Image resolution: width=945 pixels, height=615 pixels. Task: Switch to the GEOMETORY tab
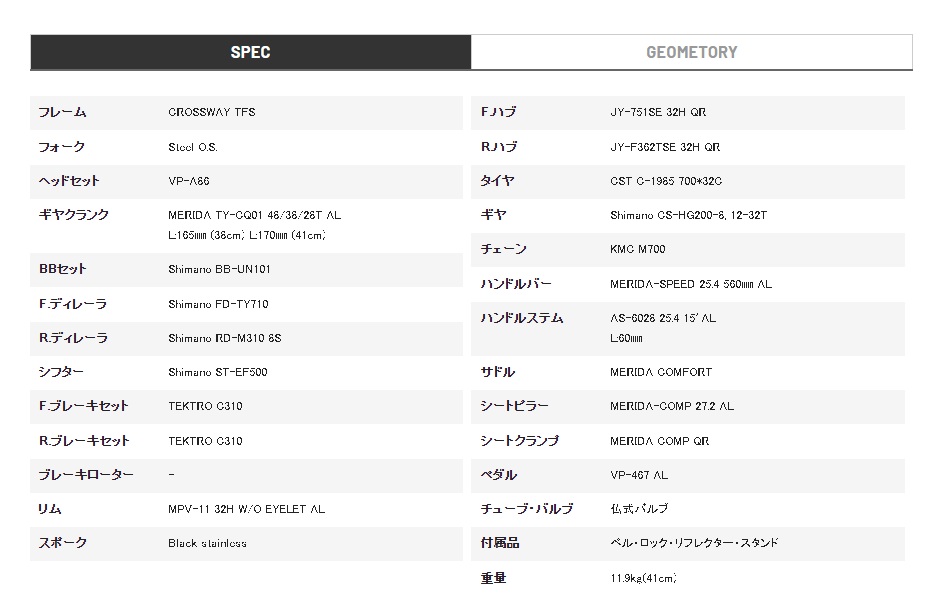click(x=691, y=52)
